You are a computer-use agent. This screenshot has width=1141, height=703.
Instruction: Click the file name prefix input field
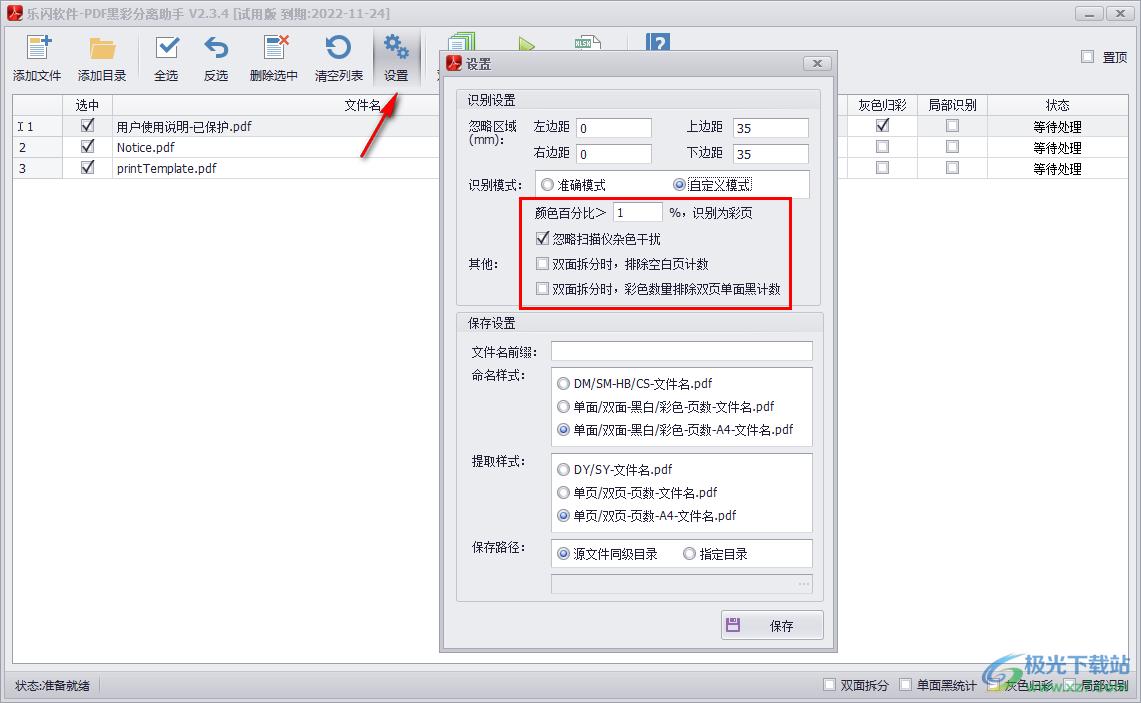click(681, 351)
